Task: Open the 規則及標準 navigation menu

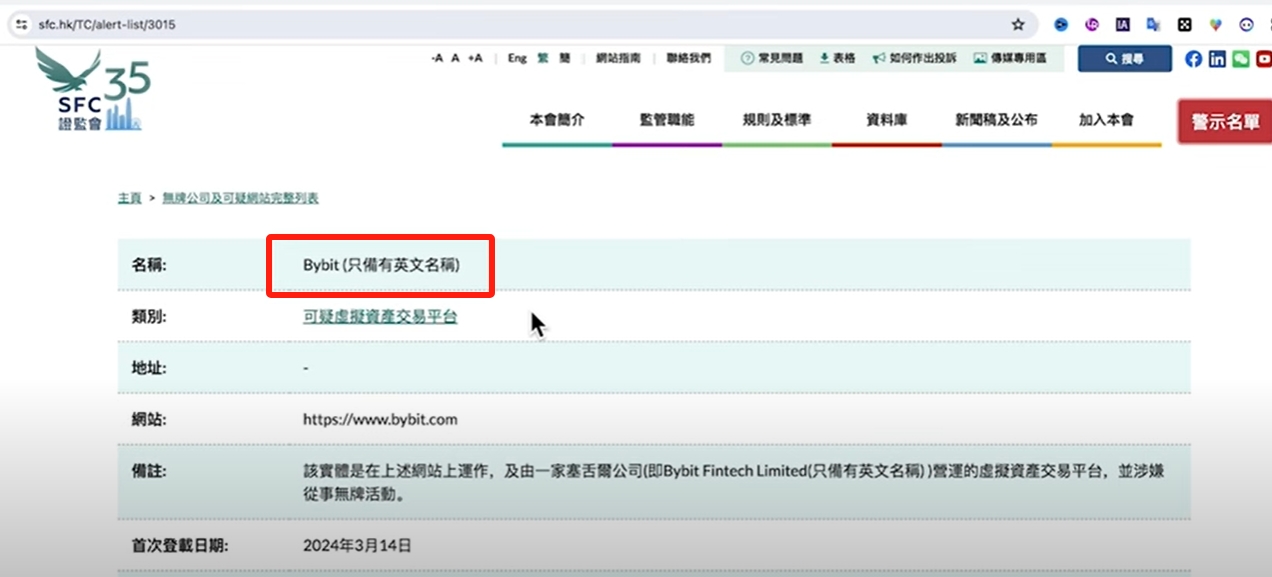Action: coord(777,120)
